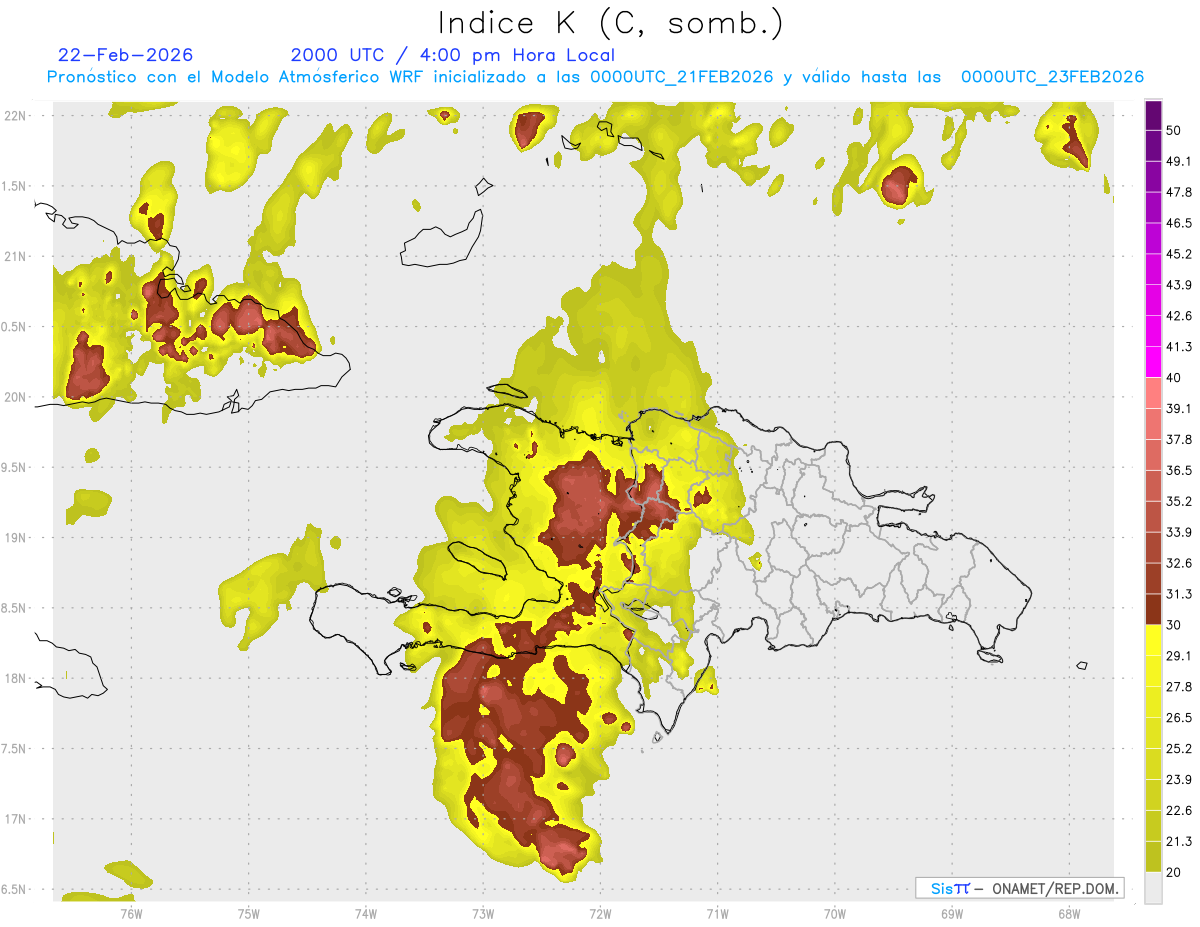1200x927 pixels.
Task: Click the latitude label '17N'
Action: (x=16, y=819)
